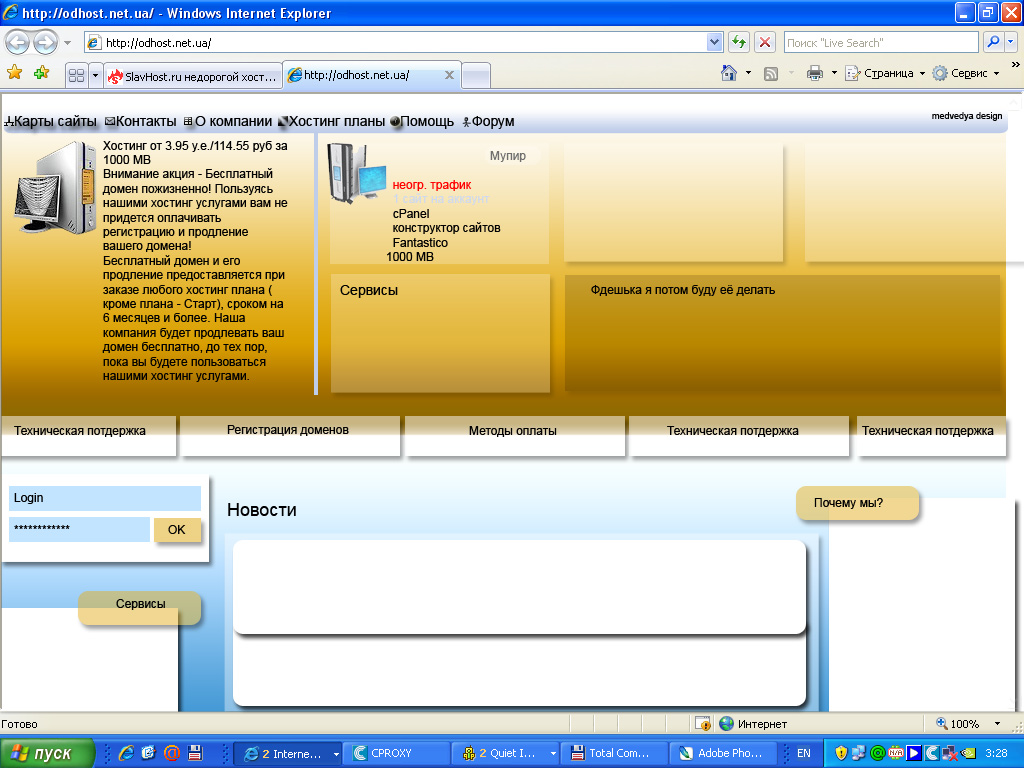Go back with the browser Back arrow
This screenshot has width=1024, height=768.
pos(18,43)
